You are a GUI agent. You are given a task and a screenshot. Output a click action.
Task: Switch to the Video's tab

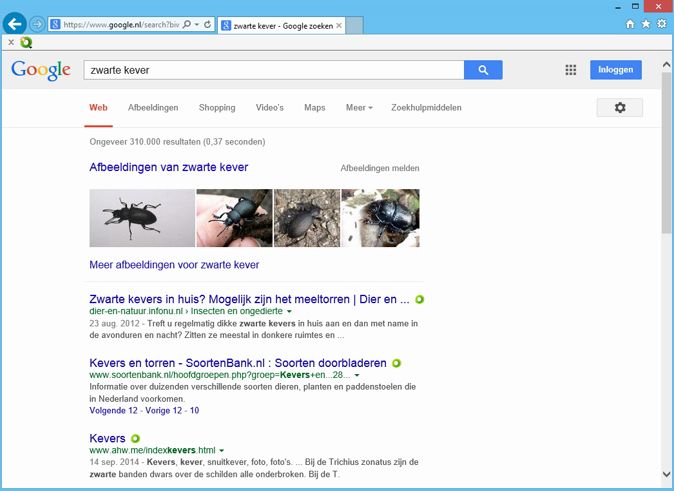[x=270, y=107]
